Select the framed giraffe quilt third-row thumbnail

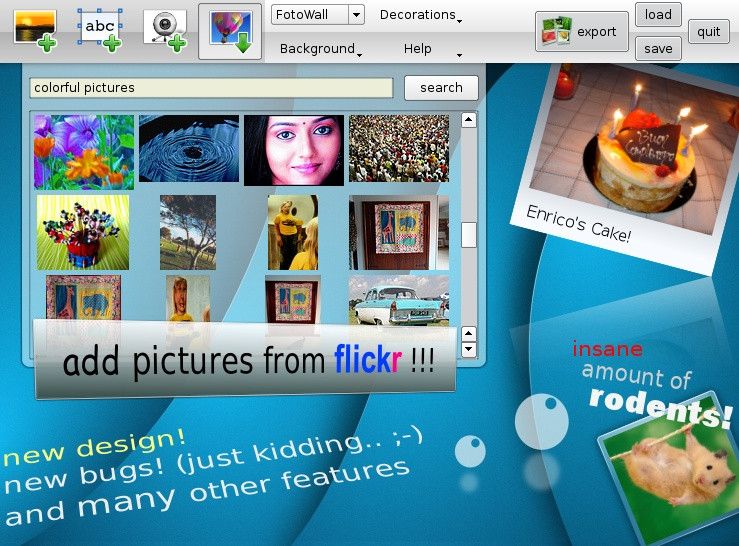click(293, 298)
